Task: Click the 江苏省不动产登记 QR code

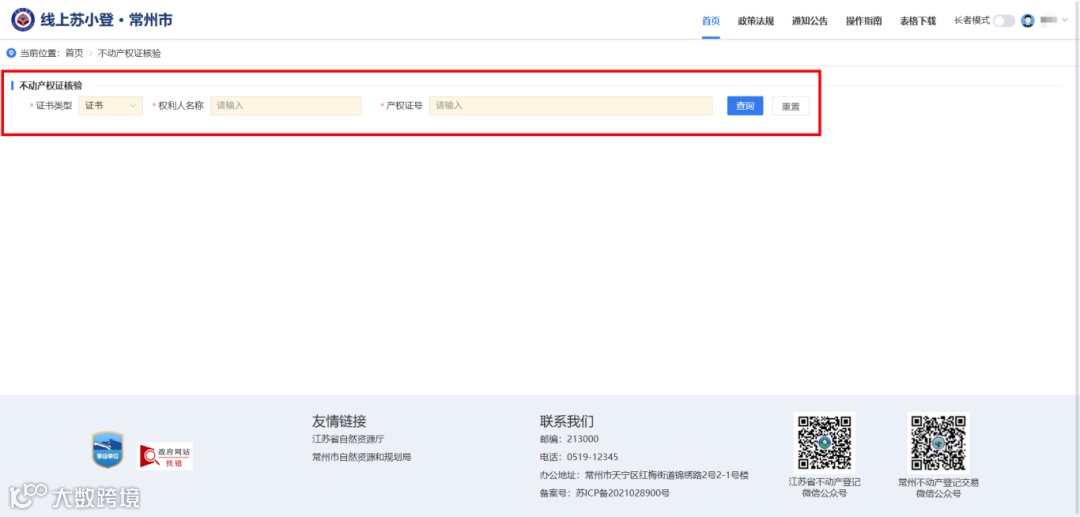Action: tap(824, 442)
